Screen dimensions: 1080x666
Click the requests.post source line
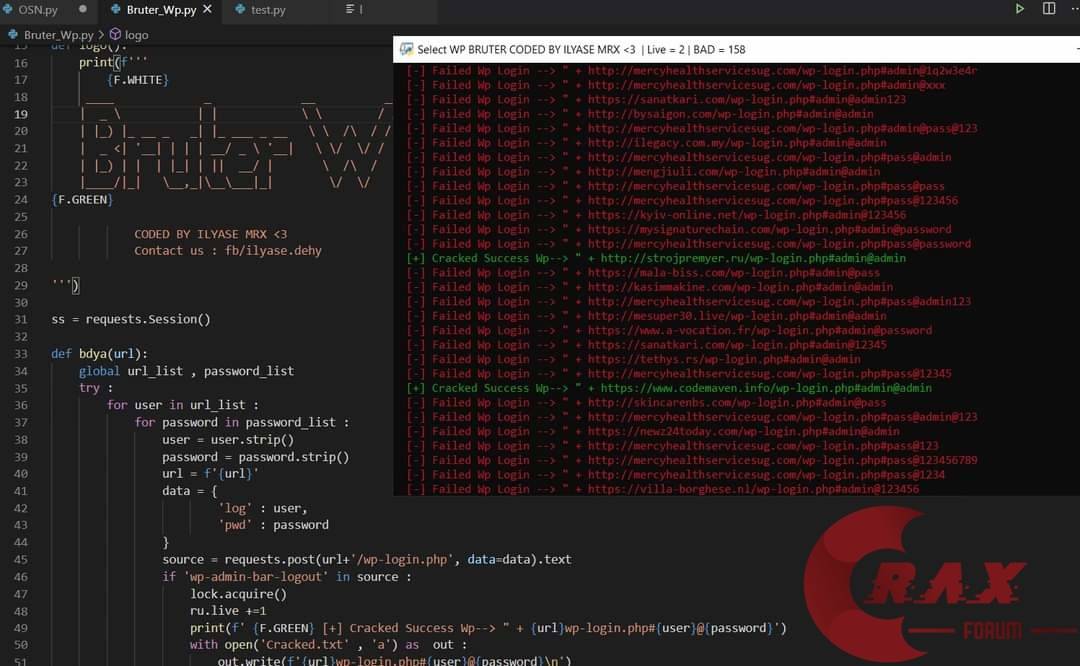click(367, 559)
